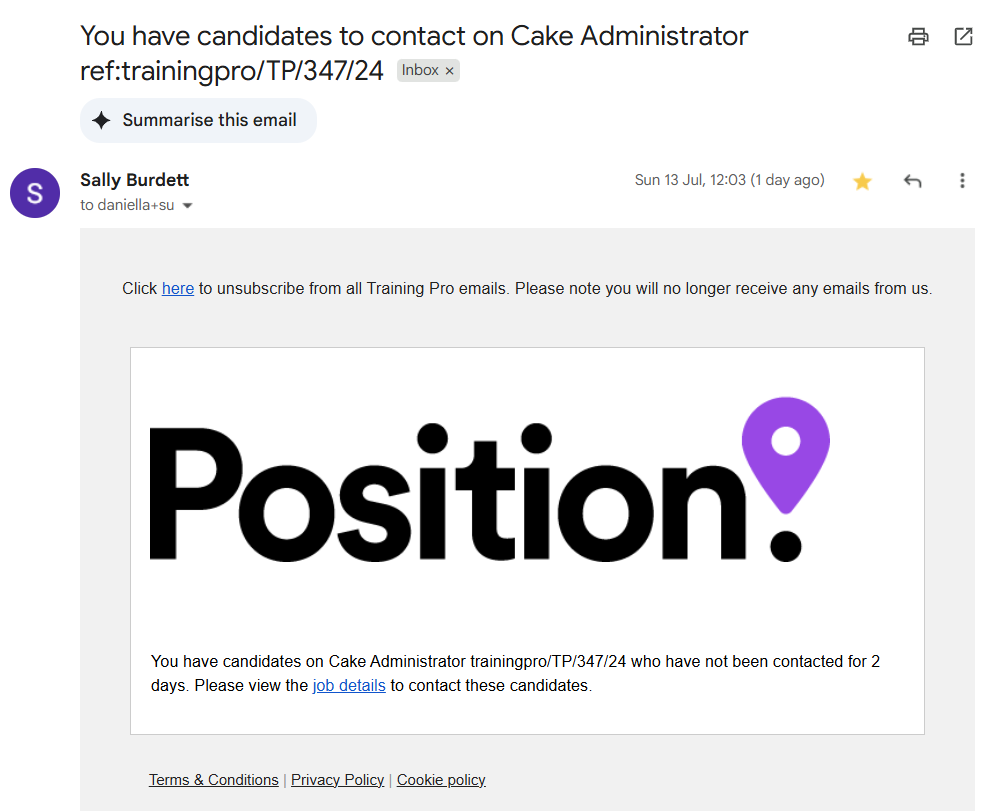Click the sender name Sally Burdett
This screenshot has height=811, width=992.
tap(134, 180)
